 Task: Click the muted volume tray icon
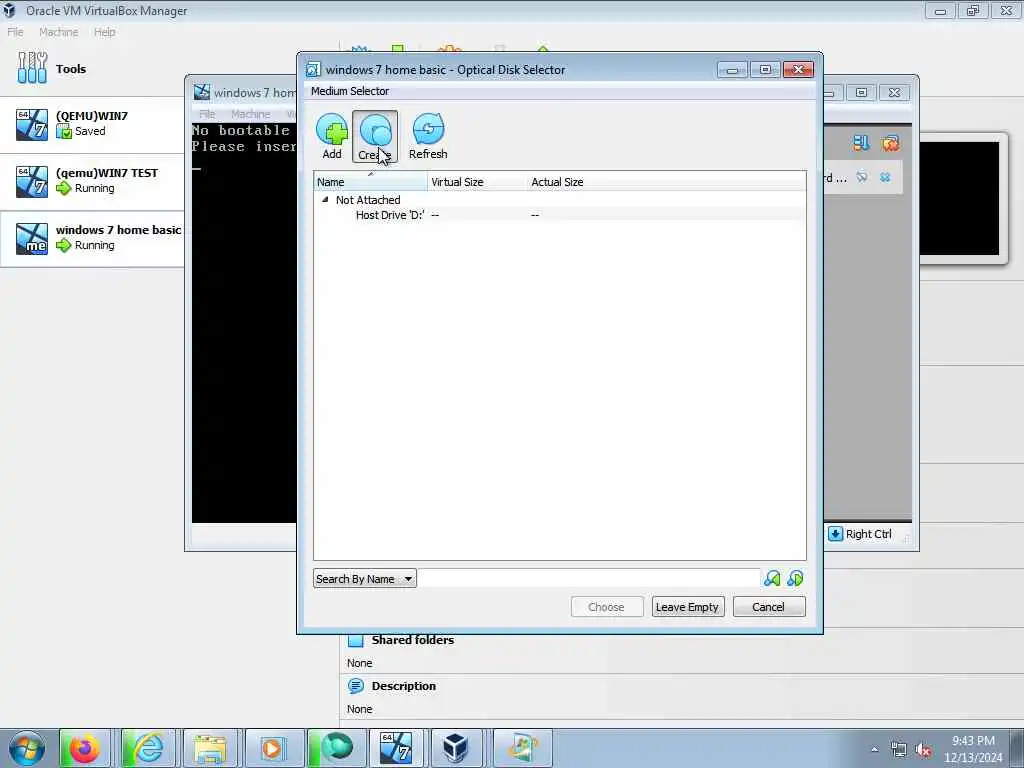tap(923, 750)
